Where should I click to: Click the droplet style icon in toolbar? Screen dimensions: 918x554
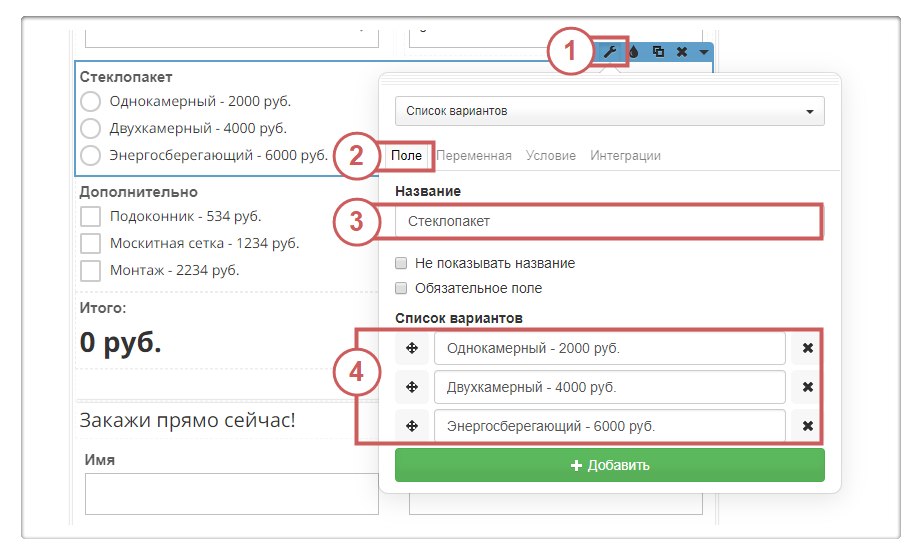click(634, 52)
